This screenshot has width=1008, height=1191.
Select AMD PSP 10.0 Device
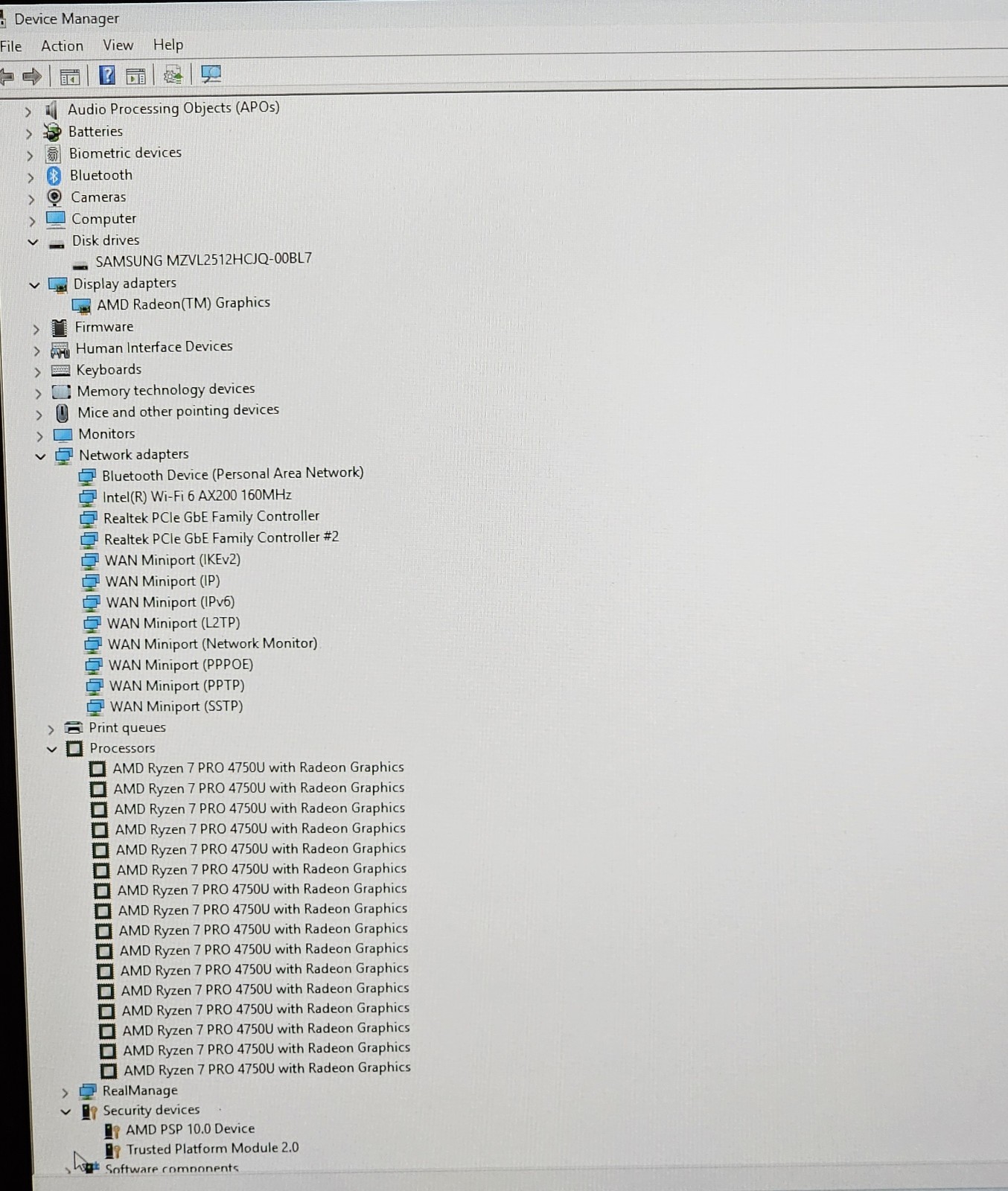click(190, 1129)
